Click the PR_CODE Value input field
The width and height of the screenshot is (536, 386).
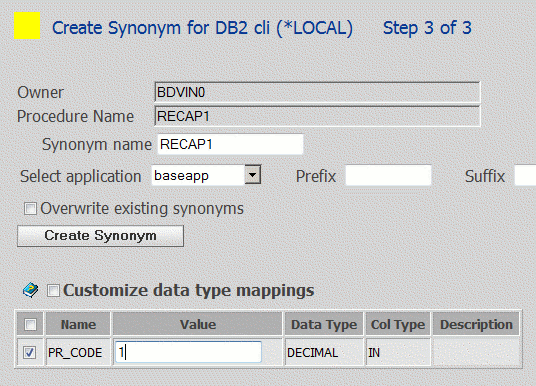[x=188, y=352]
